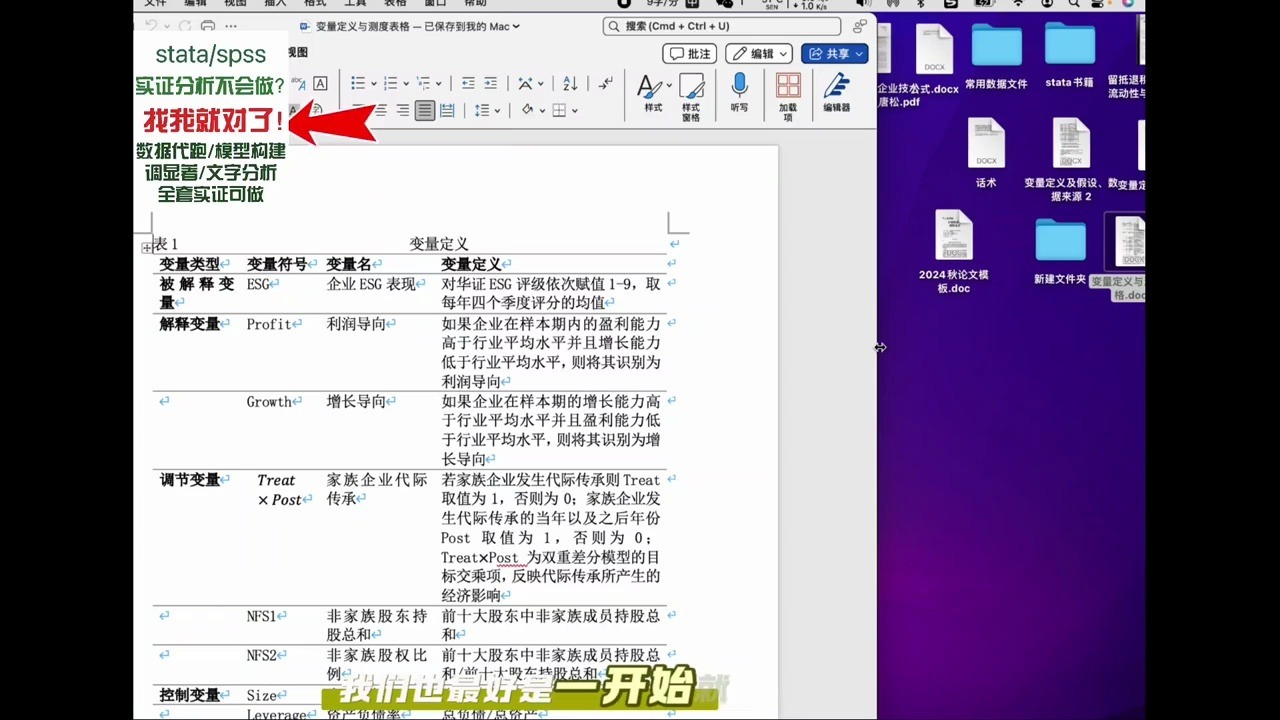Open the 样式 styles gallery
The width and height of the screenshot is (1280, 720).
[x=652, y=93]
